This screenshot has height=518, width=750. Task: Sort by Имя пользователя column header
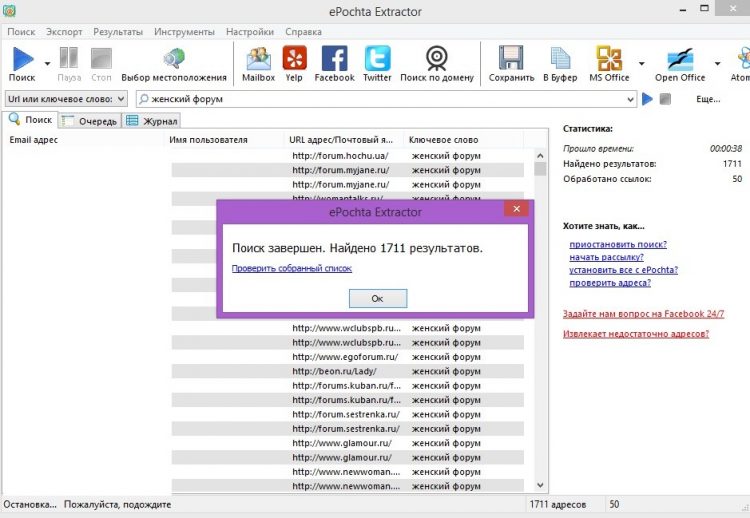click(x=225, y=140)
